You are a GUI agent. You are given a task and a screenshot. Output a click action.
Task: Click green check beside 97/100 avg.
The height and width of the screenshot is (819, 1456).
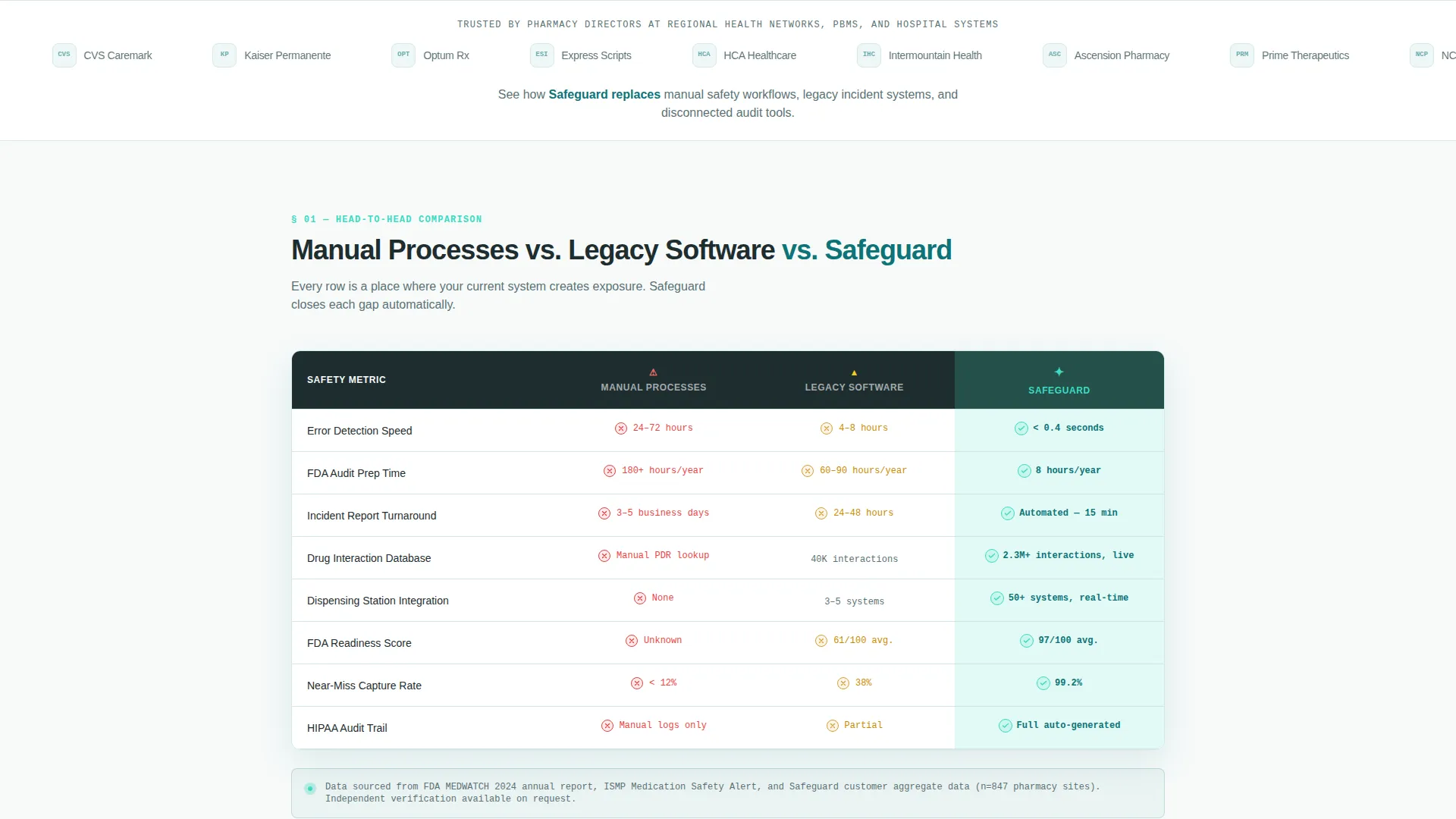(x=1027, y=641)
